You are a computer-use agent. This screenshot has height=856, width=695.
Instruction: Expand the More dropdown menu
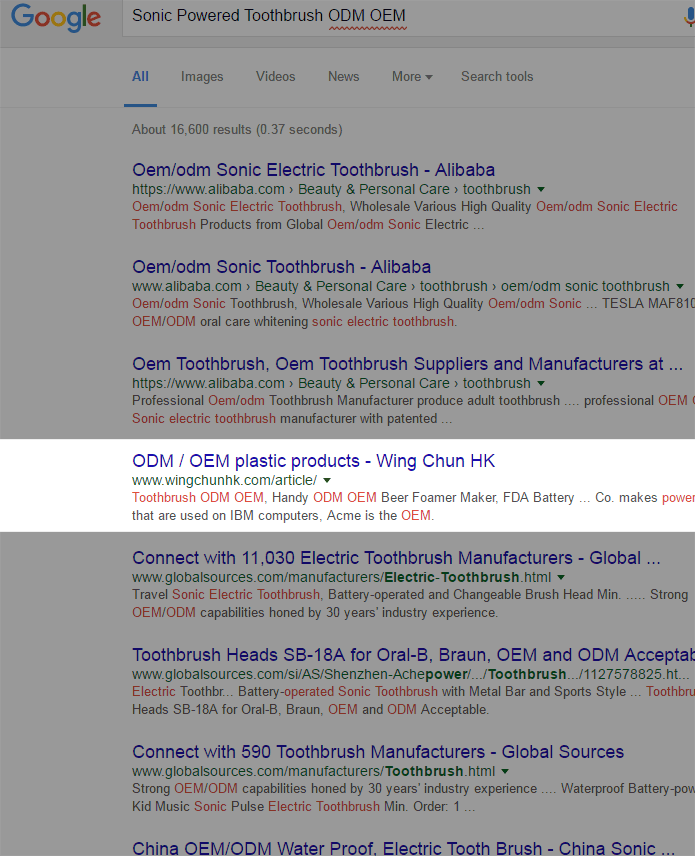tap(412, 76)
